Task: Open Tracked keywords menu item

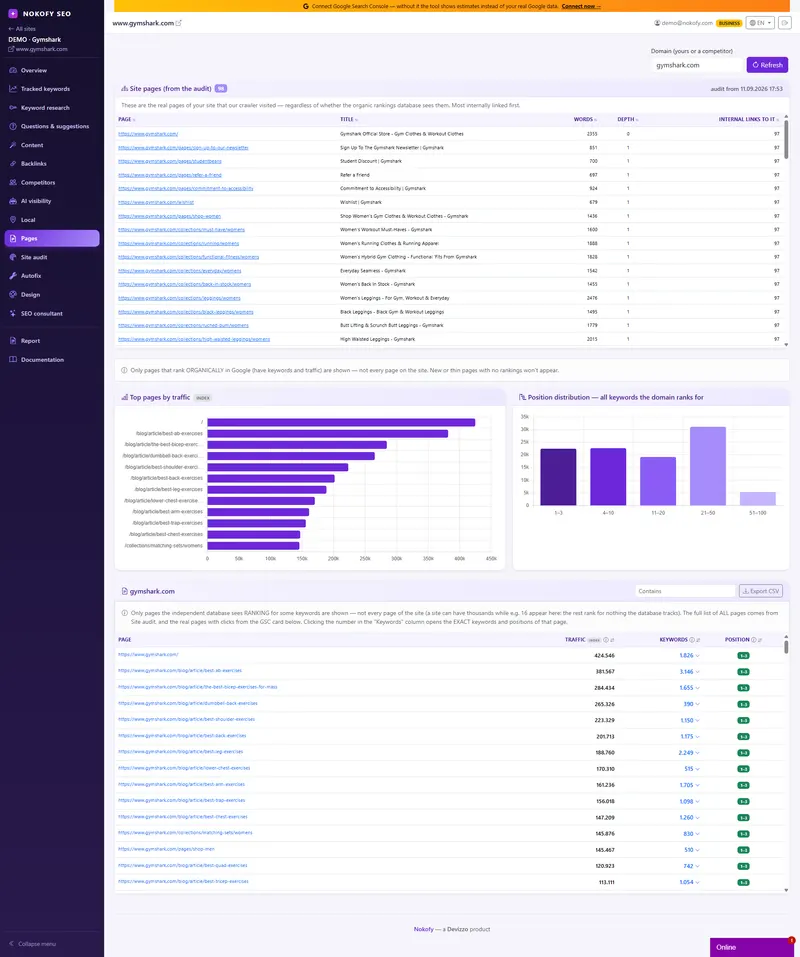Action: pyautogui.click(x=52, y=88)
